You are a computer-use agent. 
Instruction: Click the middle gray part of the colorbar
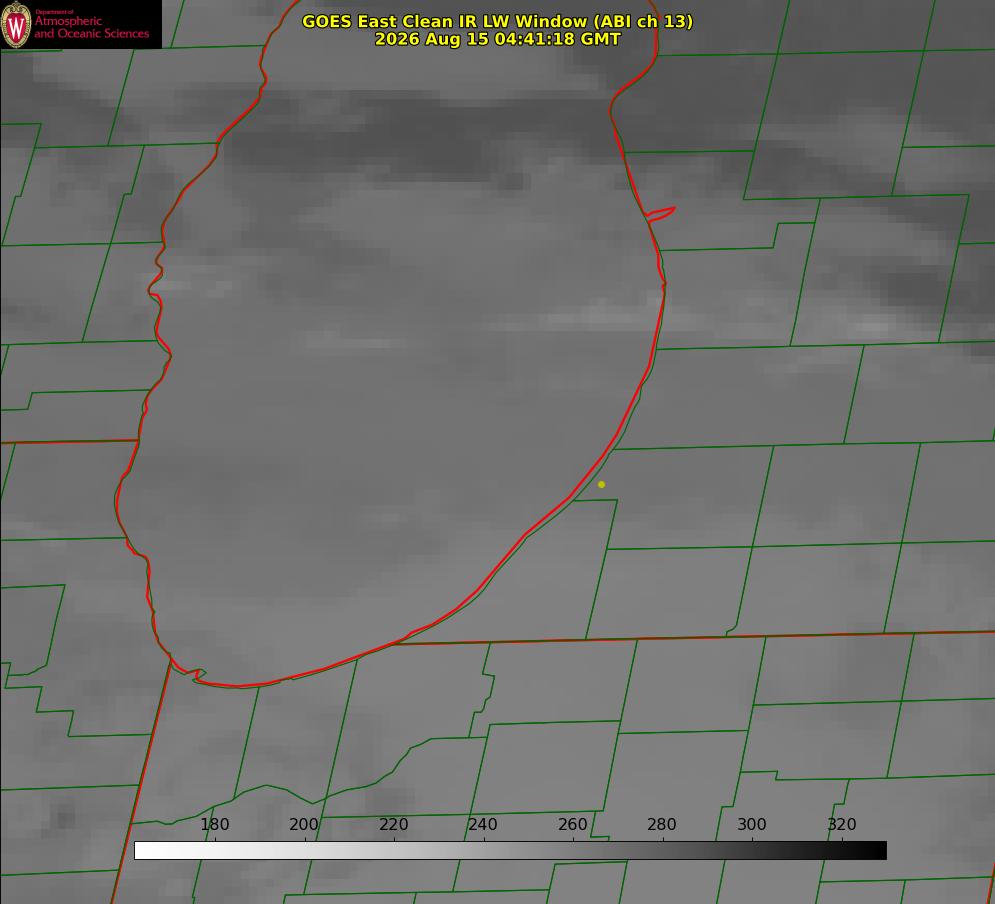(510, 850)
